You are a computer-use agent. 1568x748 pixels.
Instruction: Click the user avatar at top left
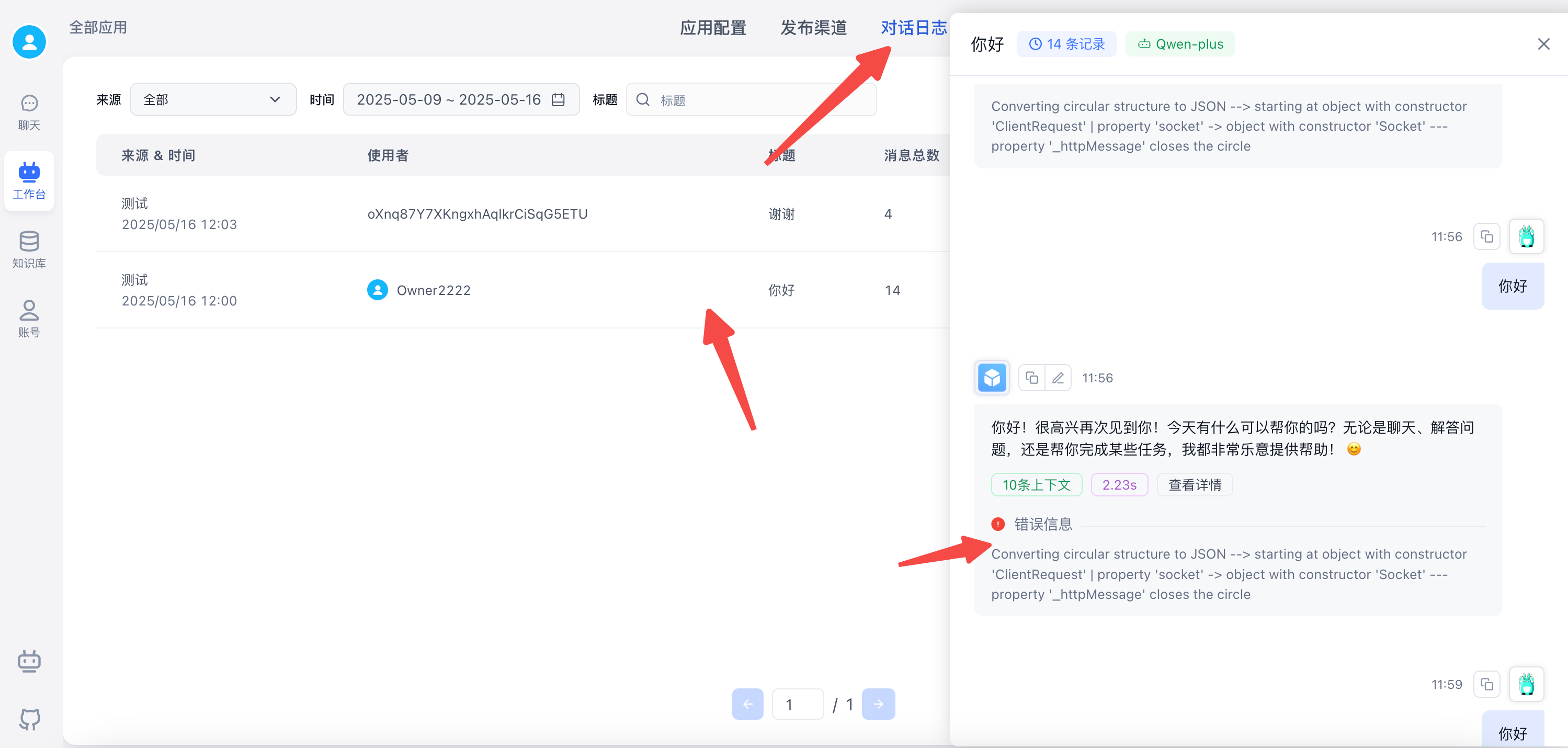coord(29,42)
